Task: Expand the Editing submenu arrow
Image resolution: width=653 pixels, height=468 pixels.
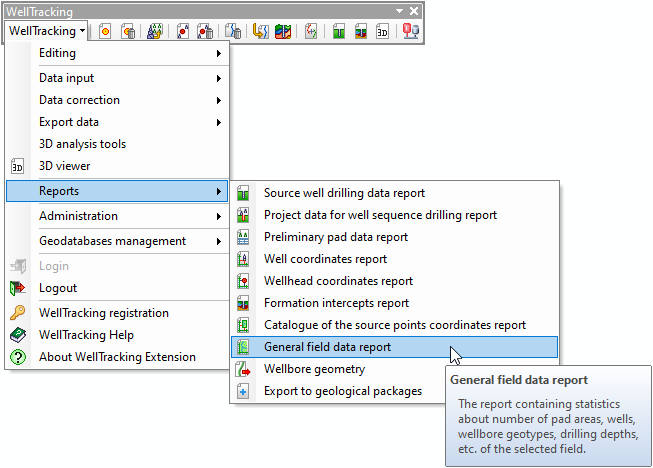Action: click(219, 53)
